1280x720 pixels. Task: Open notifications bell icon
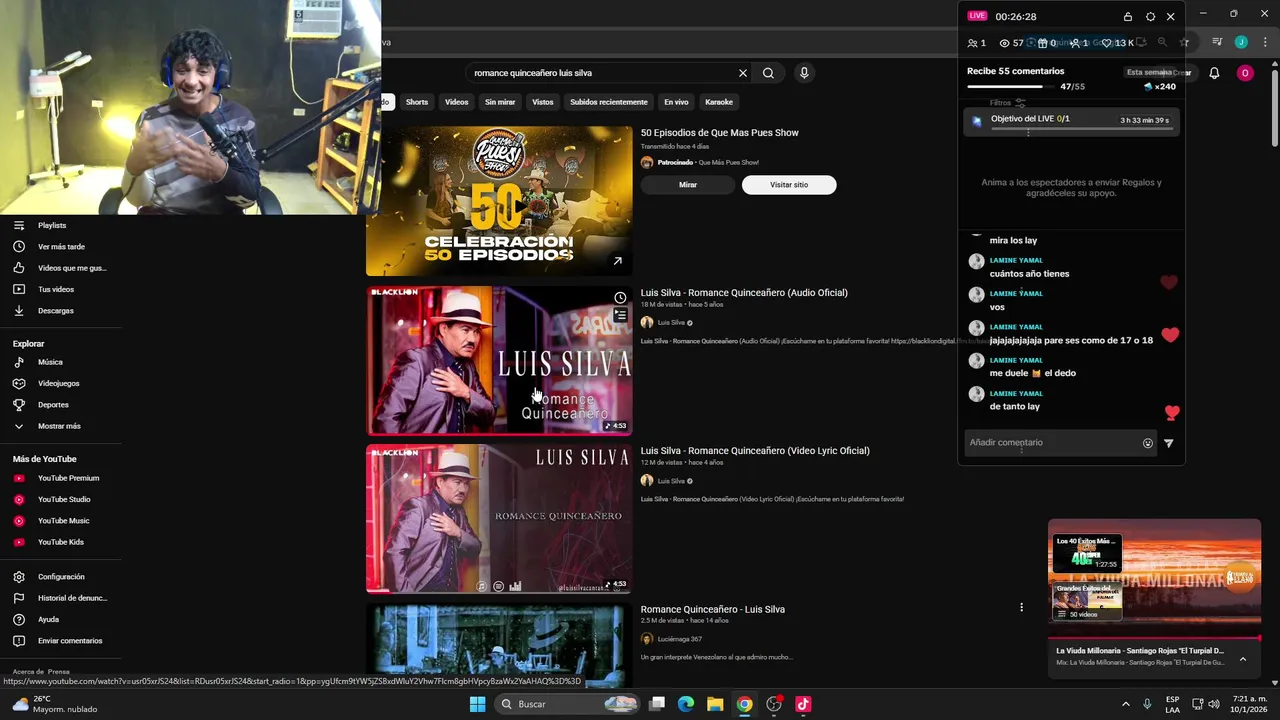tap(1214, 73)
